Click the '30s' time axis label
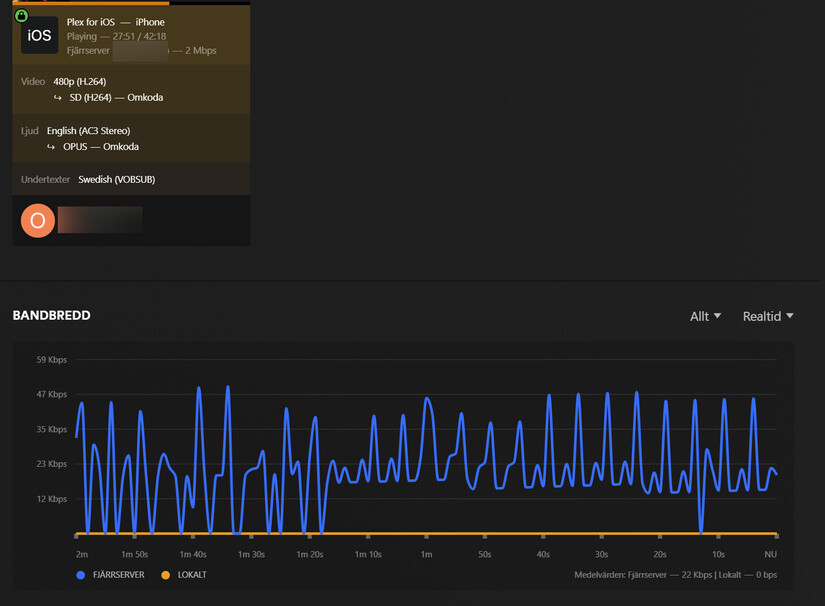The height and width of the screenshot is (606, 825). tap(601, 554)
